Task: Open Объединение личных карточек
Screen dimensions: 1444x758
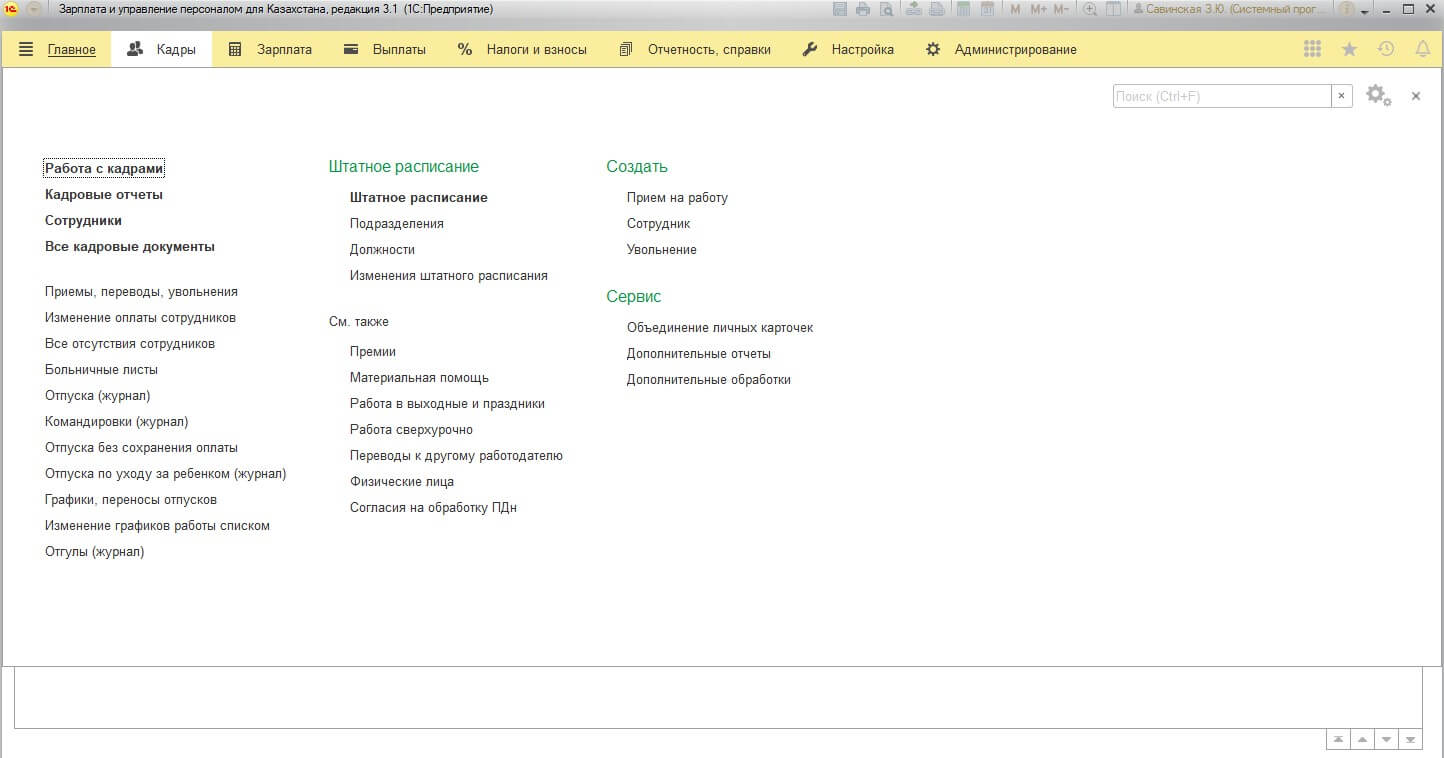Action: point(720,328)
